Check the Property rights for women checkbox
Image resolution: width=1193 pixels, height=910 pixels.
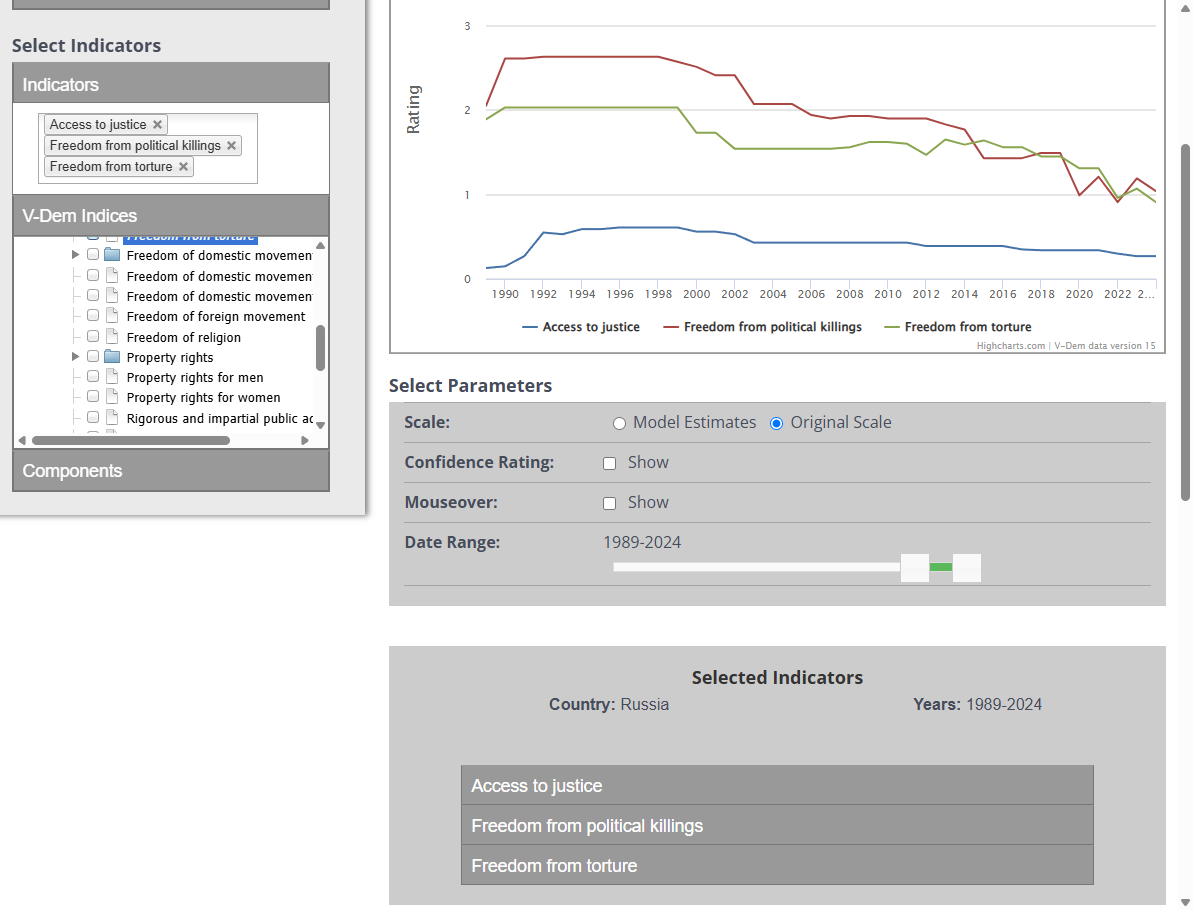pos(93,396)
